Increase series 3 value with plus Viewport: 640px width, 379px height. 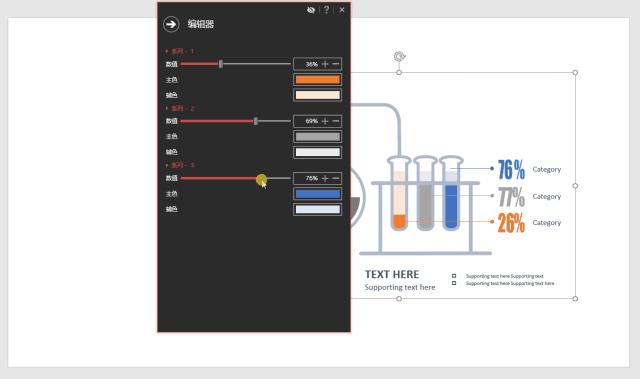[325, 178]
